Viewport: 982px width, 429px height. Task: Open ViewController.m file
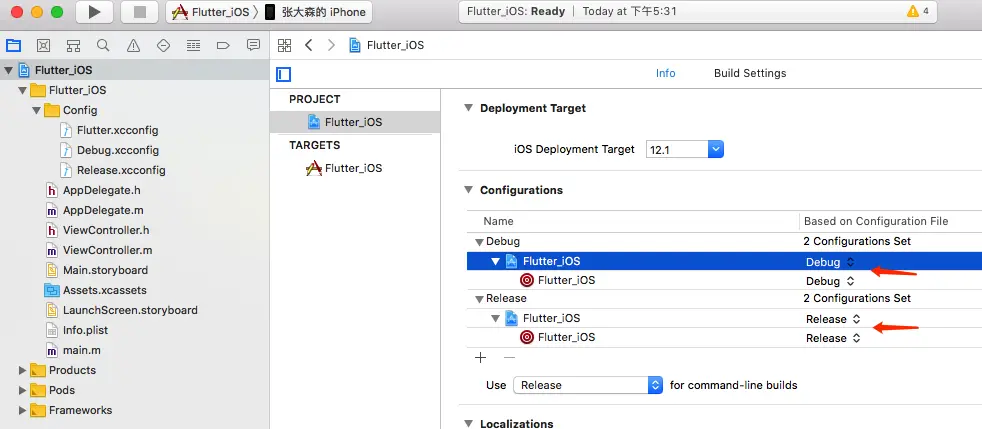click(x=107, y=251)
